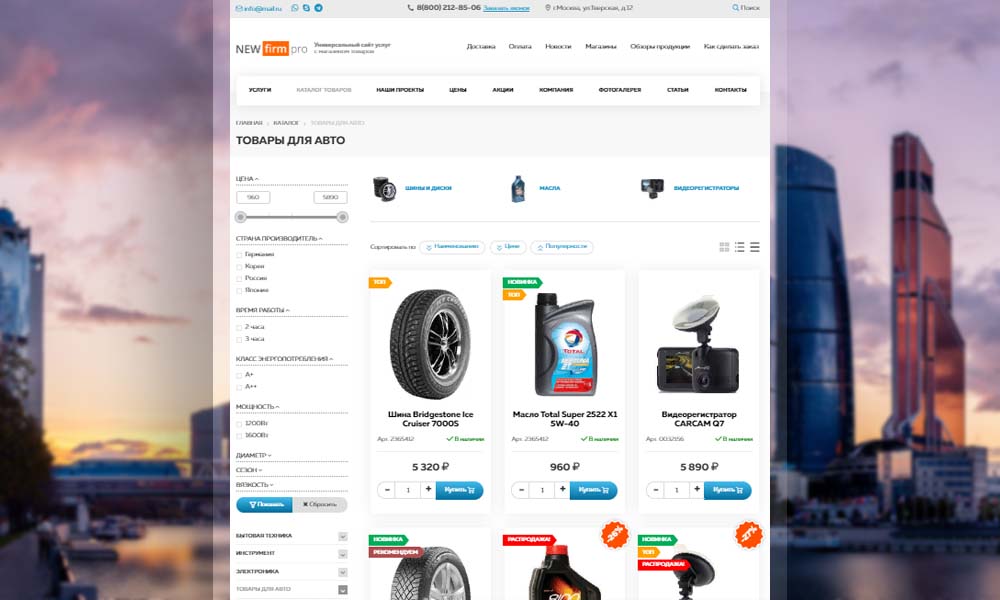Expand Бытовая техника sidebar category arrow

point(342,536)
